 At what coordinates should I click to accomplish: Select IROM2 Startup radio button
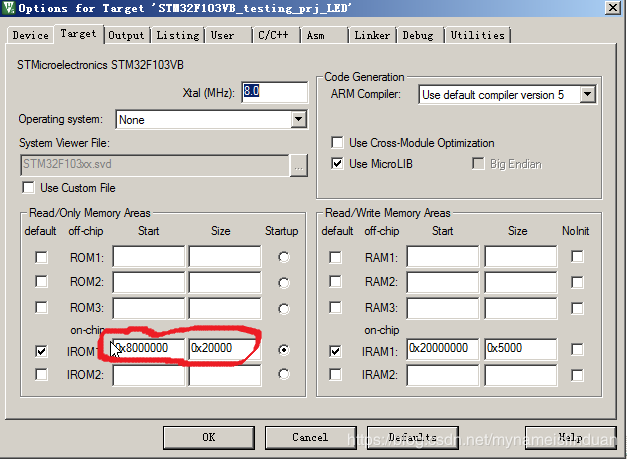tap(284, 374)
